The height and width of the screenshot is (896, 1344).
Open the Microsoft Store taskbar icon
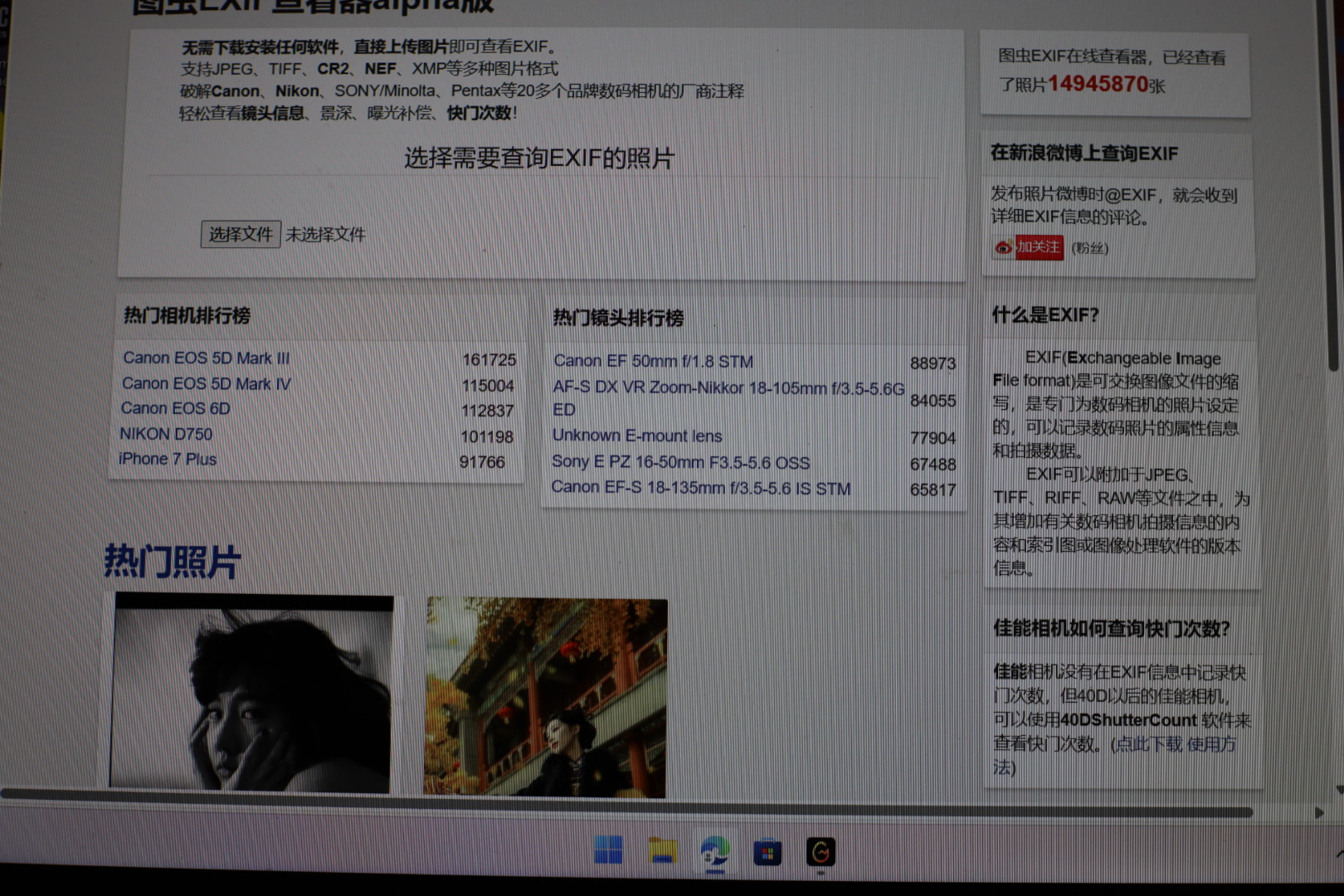(x=767, y=851)
